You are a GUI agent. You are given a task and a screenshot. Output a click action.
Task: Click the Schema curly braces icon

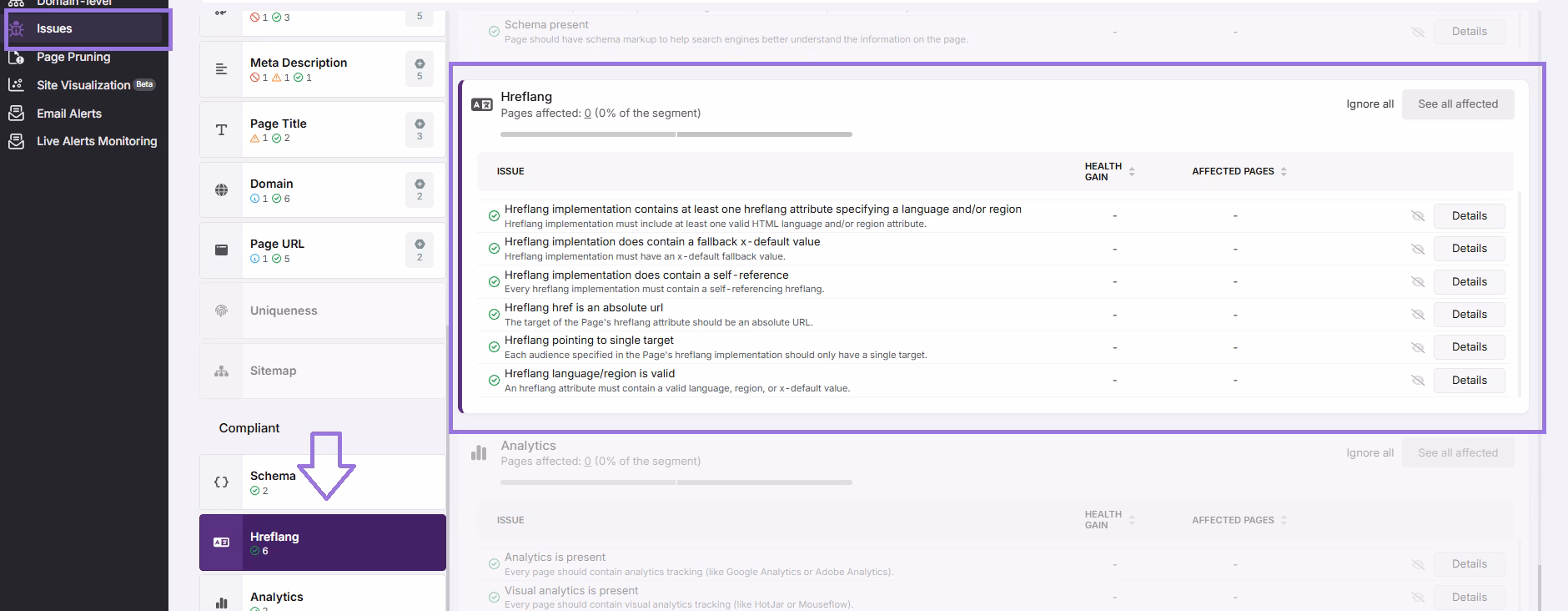click(221, 482)
